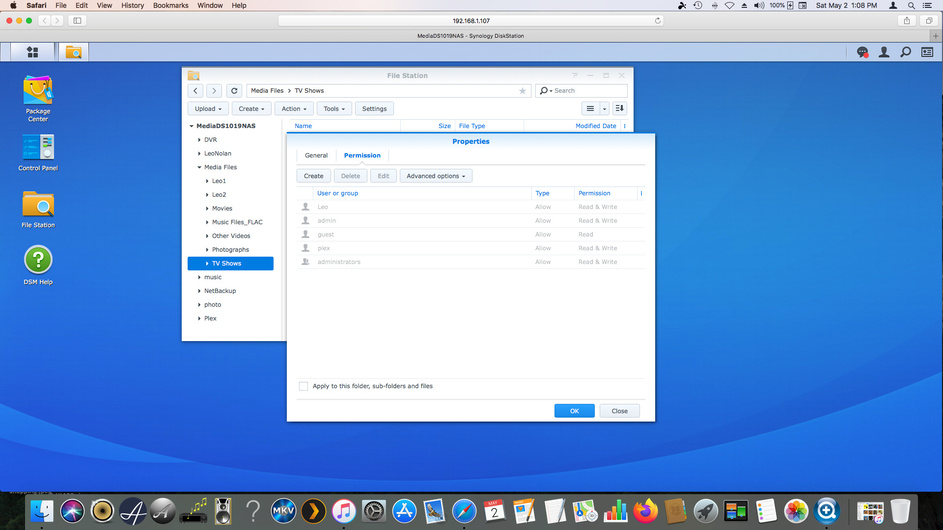The height and width of the screenshot is (530, 943).
Task: Open the Create dropdown in File Station toolbar
Action: coord(251,109)
